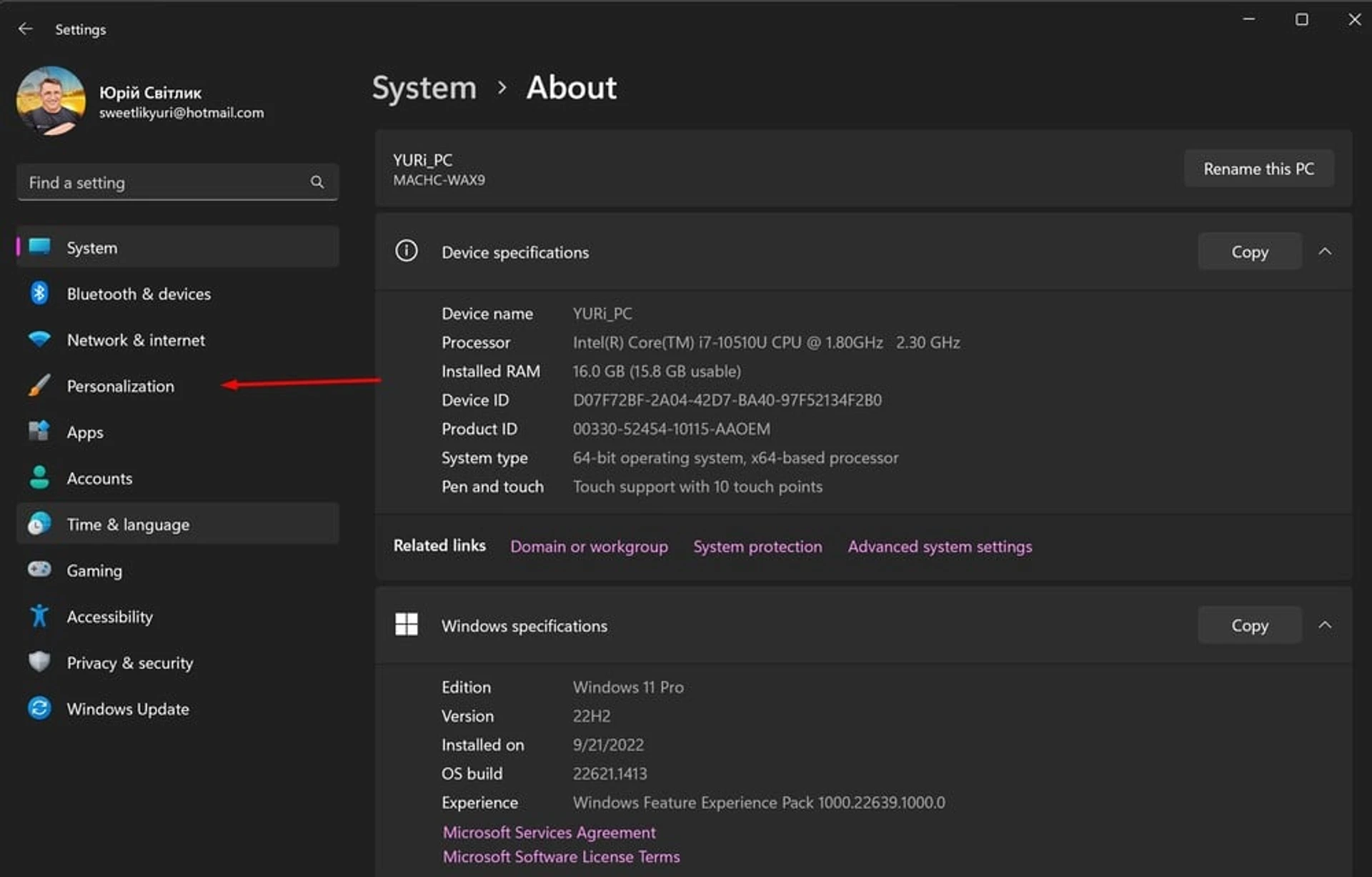Open Time & language label
The width and height of the screenshot is (1372, 877).
(x=129, y=525)
